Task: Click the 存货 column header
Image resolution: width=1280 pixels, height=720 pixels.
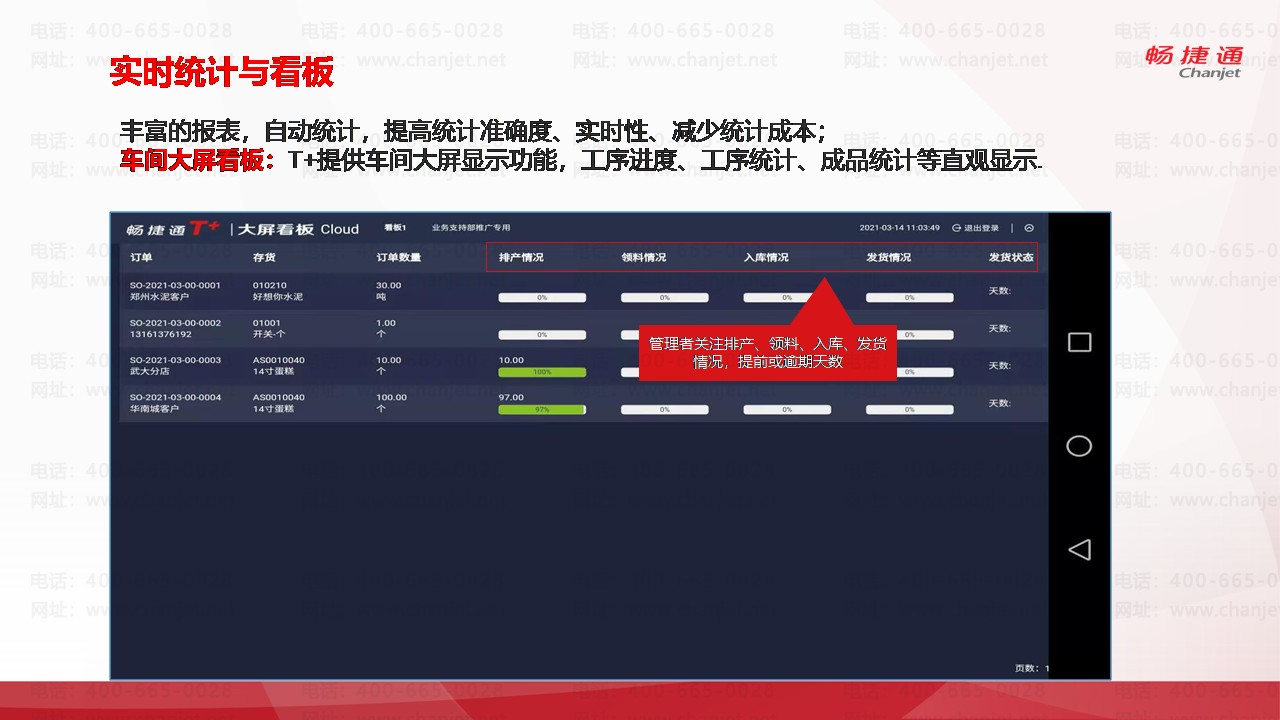Action: 264,258
